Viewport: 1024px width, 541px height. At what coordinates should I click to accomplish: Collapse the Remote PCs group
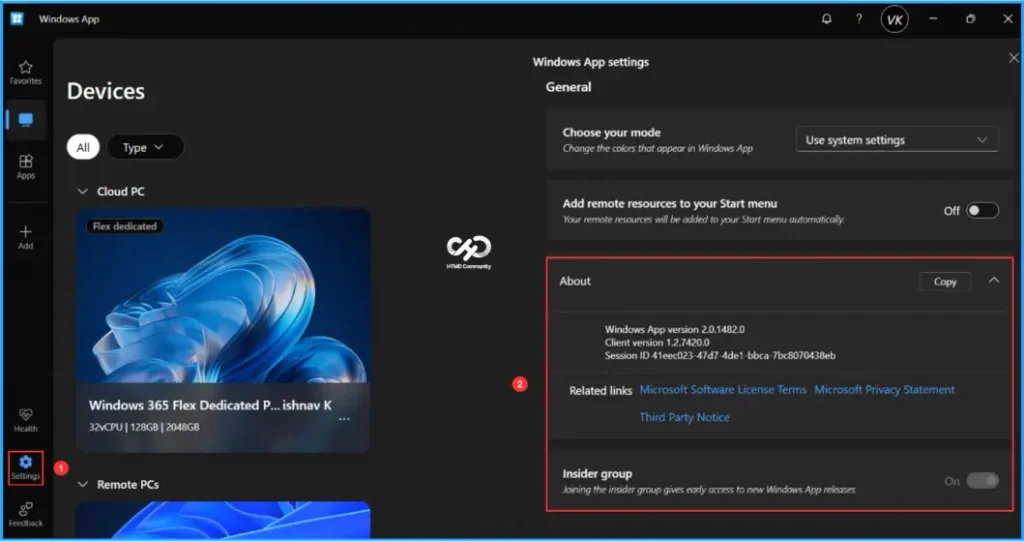pyautogui.click(x=82, y=484)
